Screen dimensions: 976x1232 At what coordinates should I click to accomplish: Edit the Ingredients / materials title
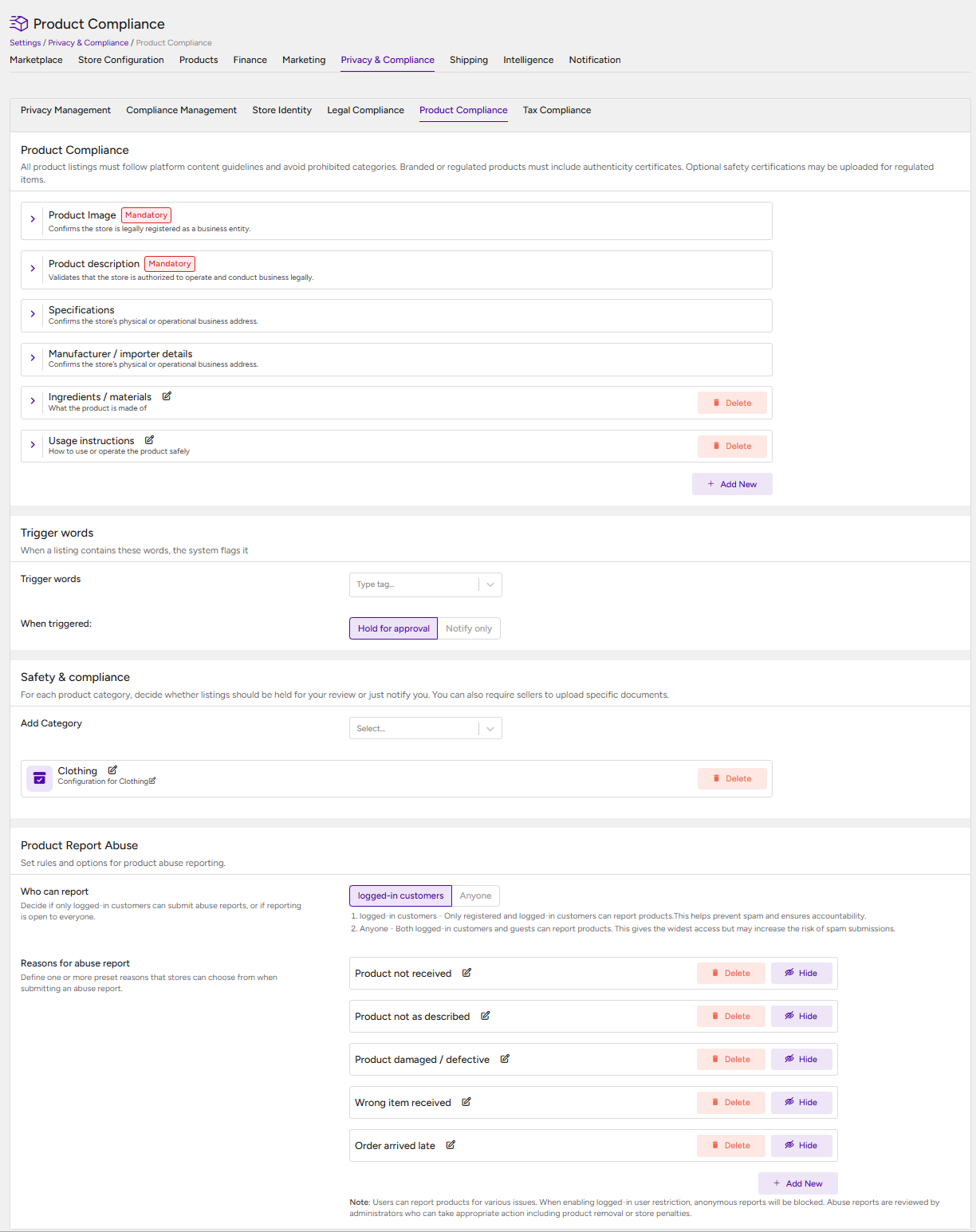coord(167,396)
